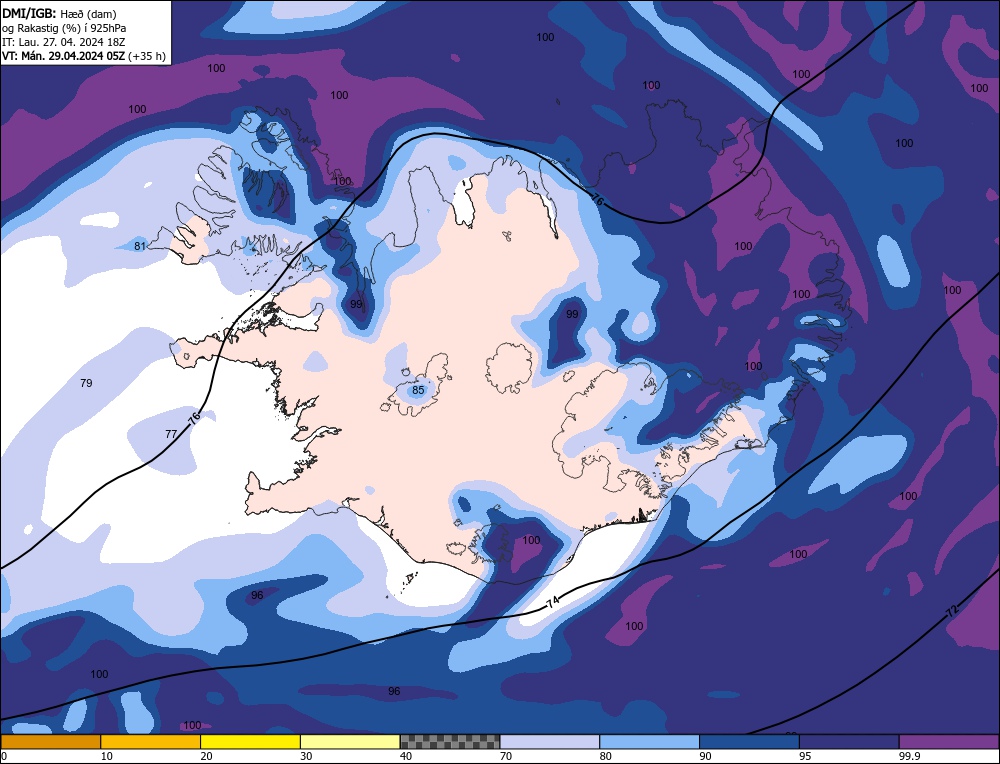Click the 'VT: Mán. 29.04.2024 05Z' valid time
The image size is (1000, 764).
(x=63, y=56)
